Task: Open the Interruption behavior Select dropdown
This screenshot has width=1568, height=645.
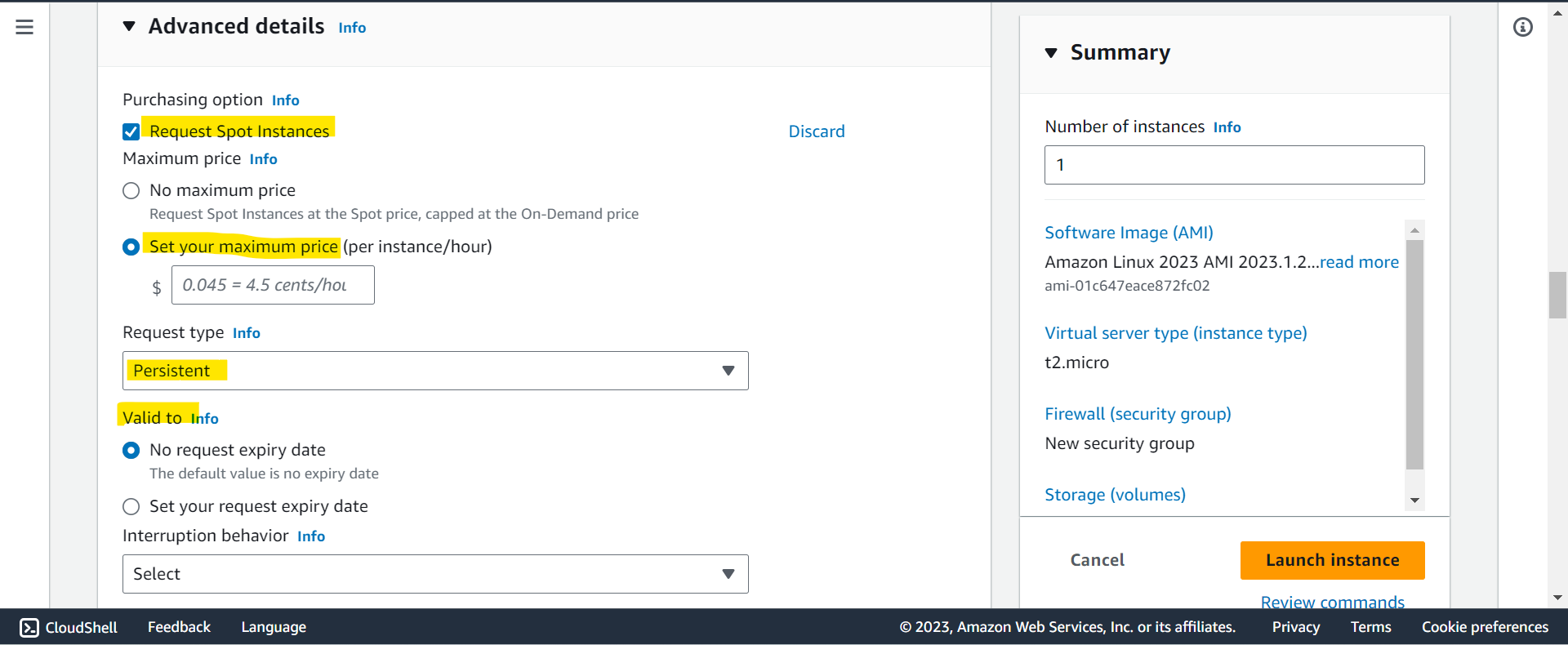Action: 435,574
